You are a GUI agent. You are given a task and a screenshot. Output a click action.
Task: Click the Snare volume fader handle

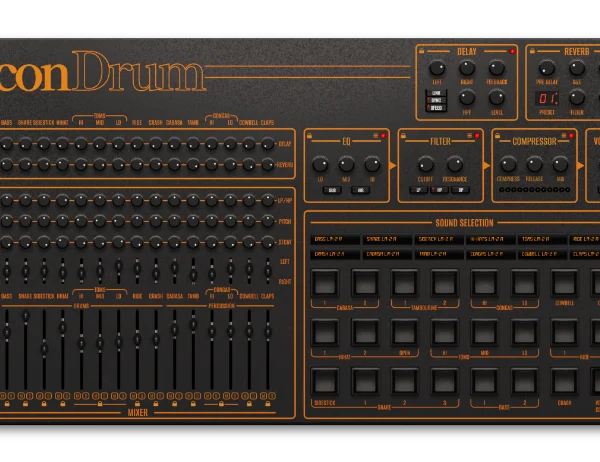(x=25, y=316)
